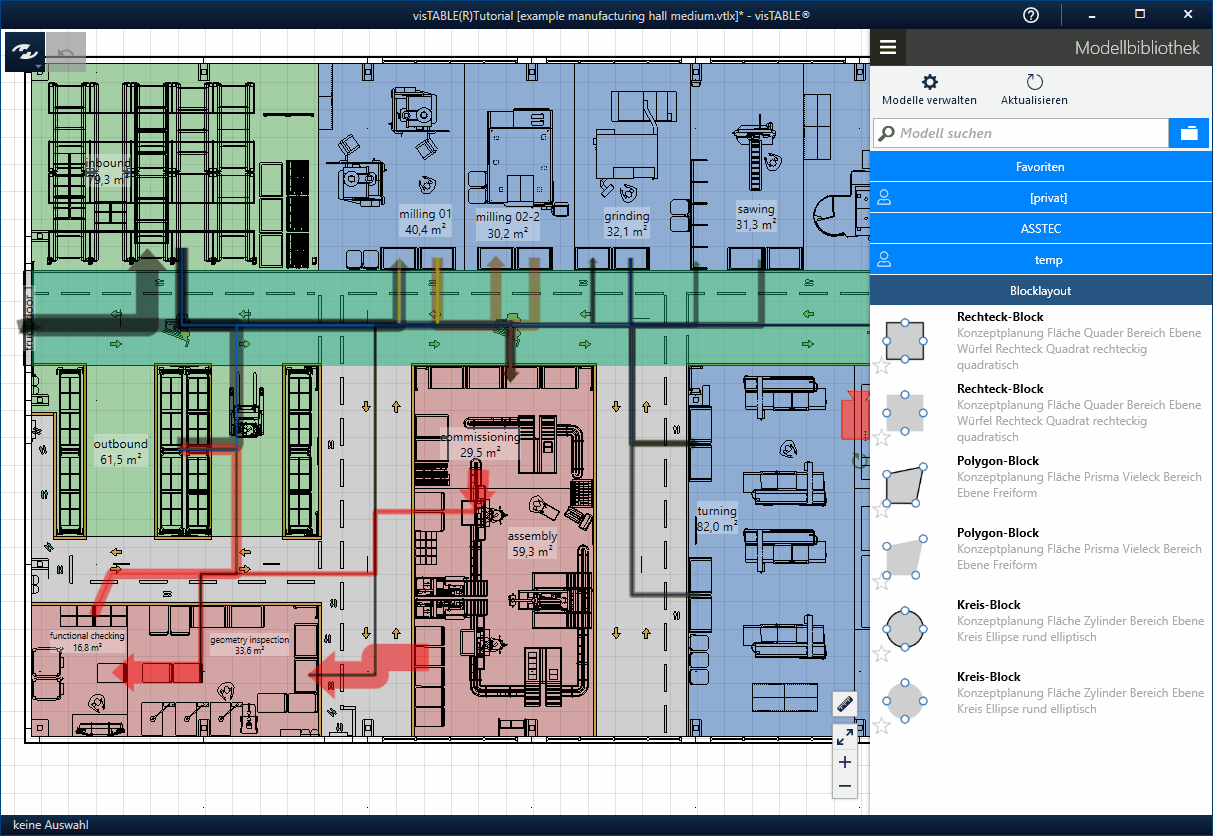Toggle favorite star on outlined Kreis-Block
The image size is (1213, 836).
[x=881, y=654]
